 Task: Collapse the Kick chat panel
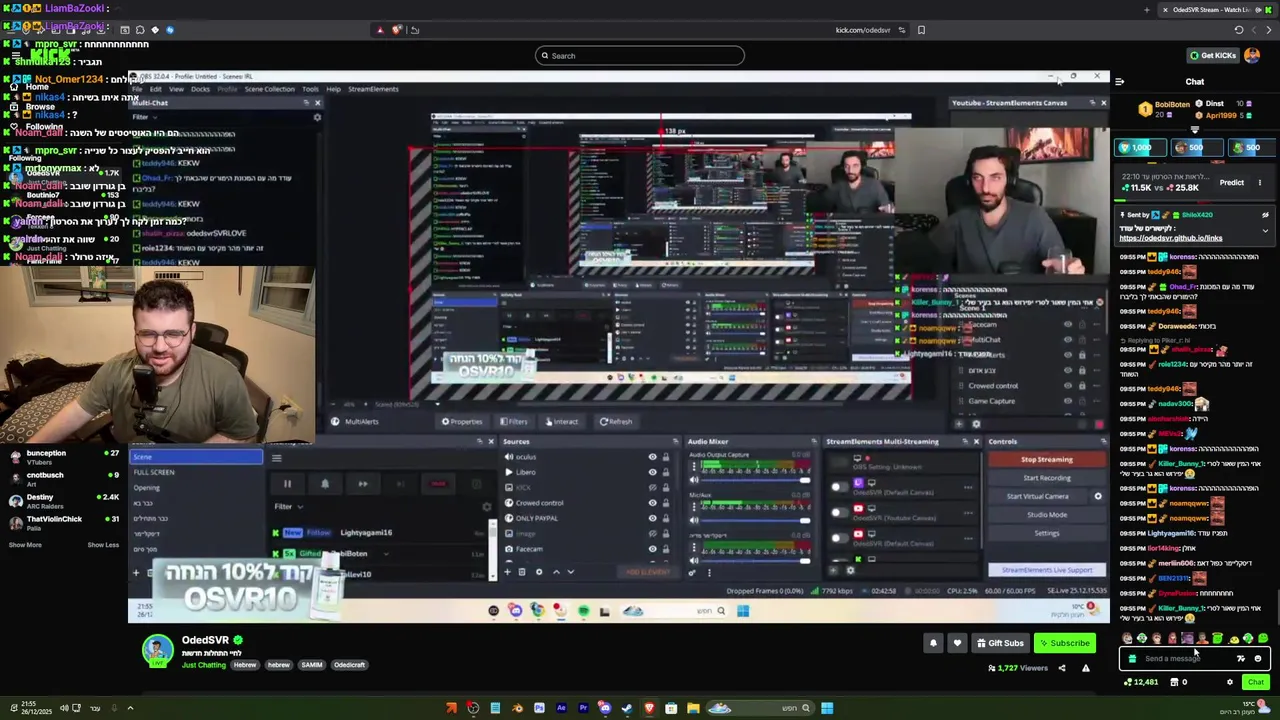coord(1120,82)
